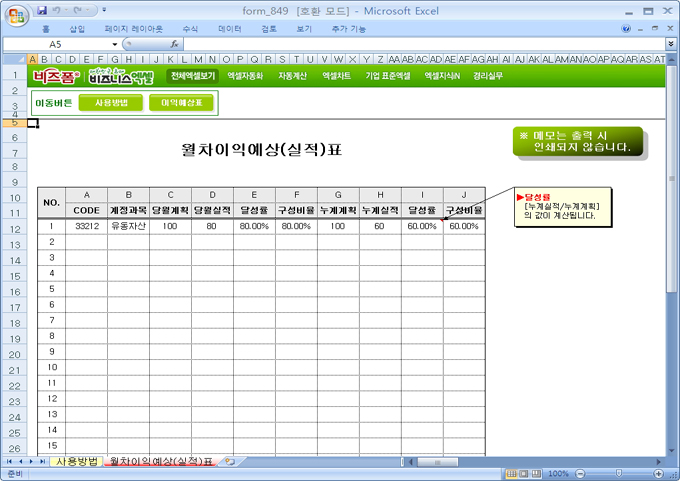Expand the formula bar
This screenshot has width=680, height=481.
point(670,45)
